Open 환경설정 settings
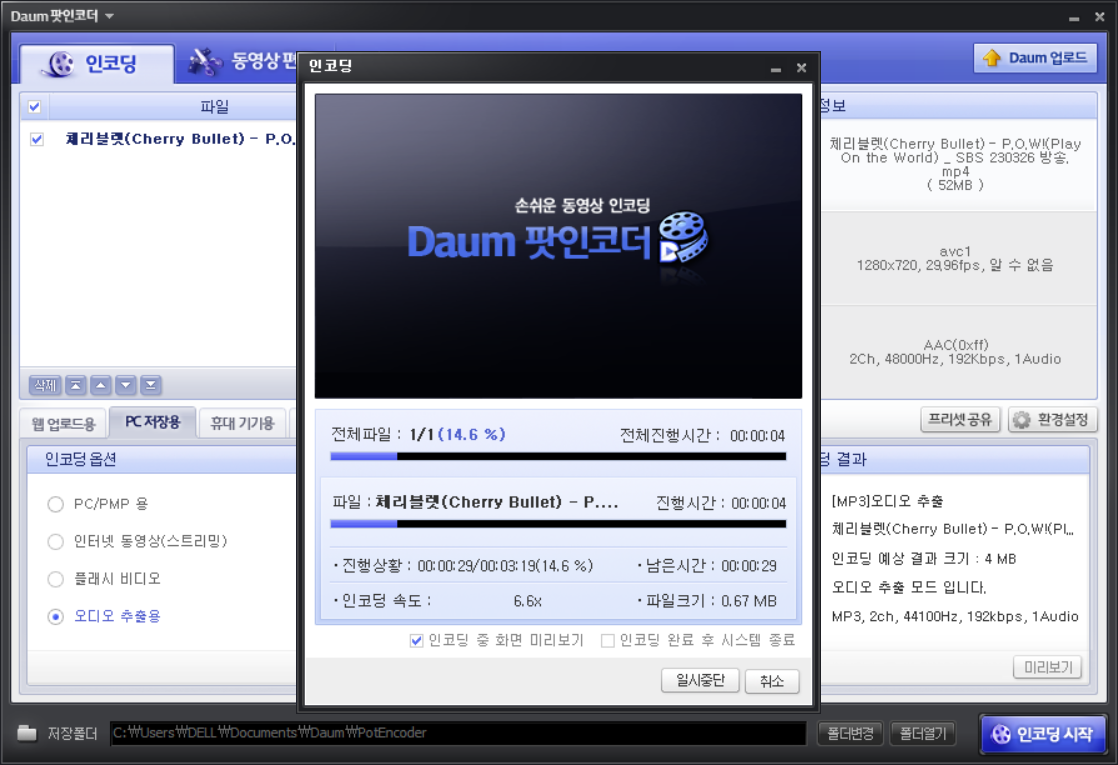Screen dimensions: 1118x765 1052,419
